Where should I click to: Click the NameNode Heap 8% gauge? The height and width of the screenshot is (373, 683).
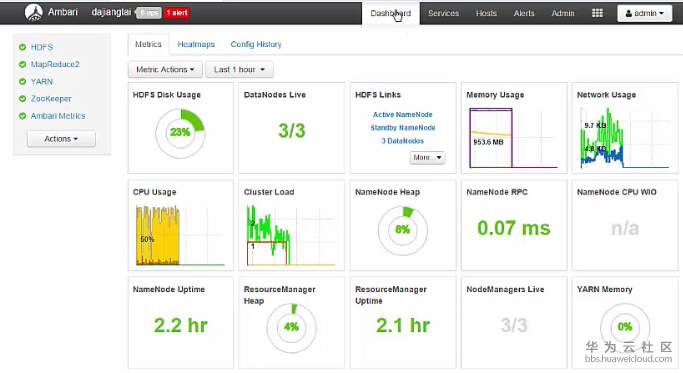(x=402, y=230)
